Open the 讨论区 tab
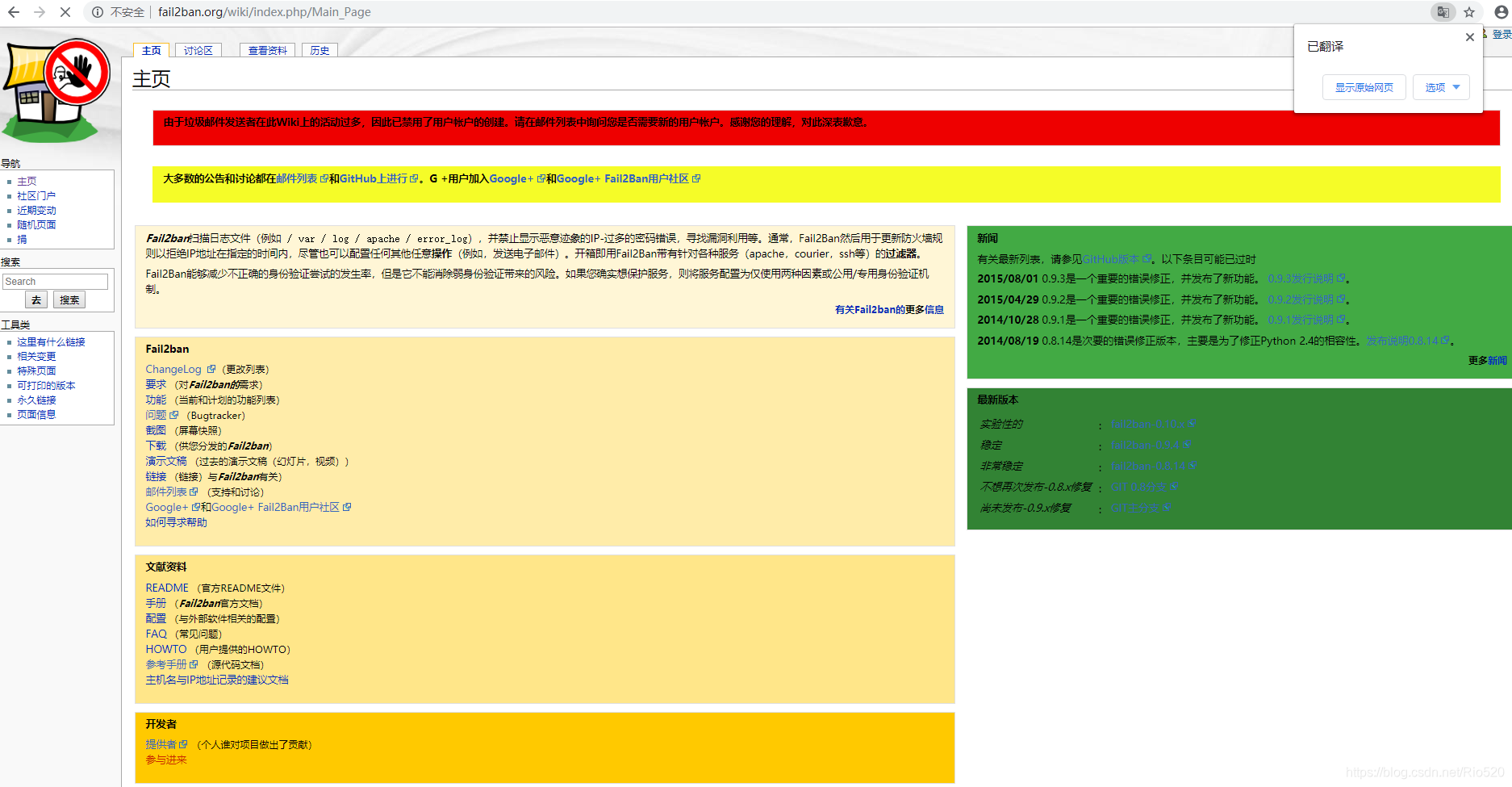The image size is (1512, 787). (198, 50)
